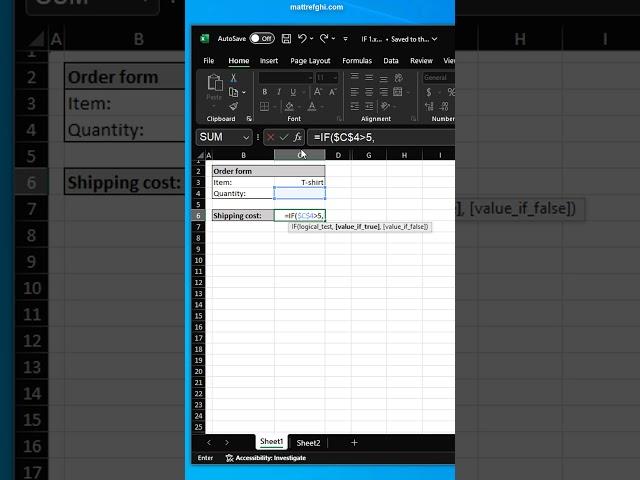Click the Insert Function fx button
The height and width of the screenshot is (480, 640).
tap(298, 138)
